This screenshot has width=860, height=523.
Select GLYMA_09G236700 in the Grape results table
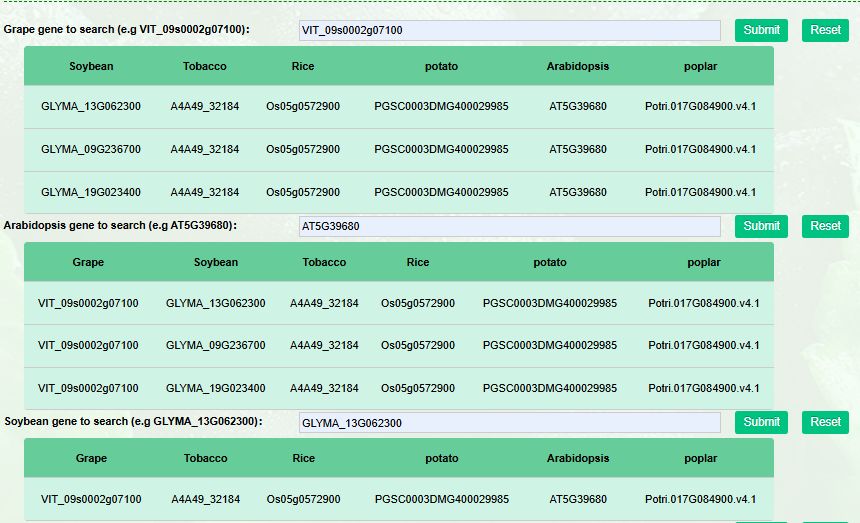pos(91,149)
